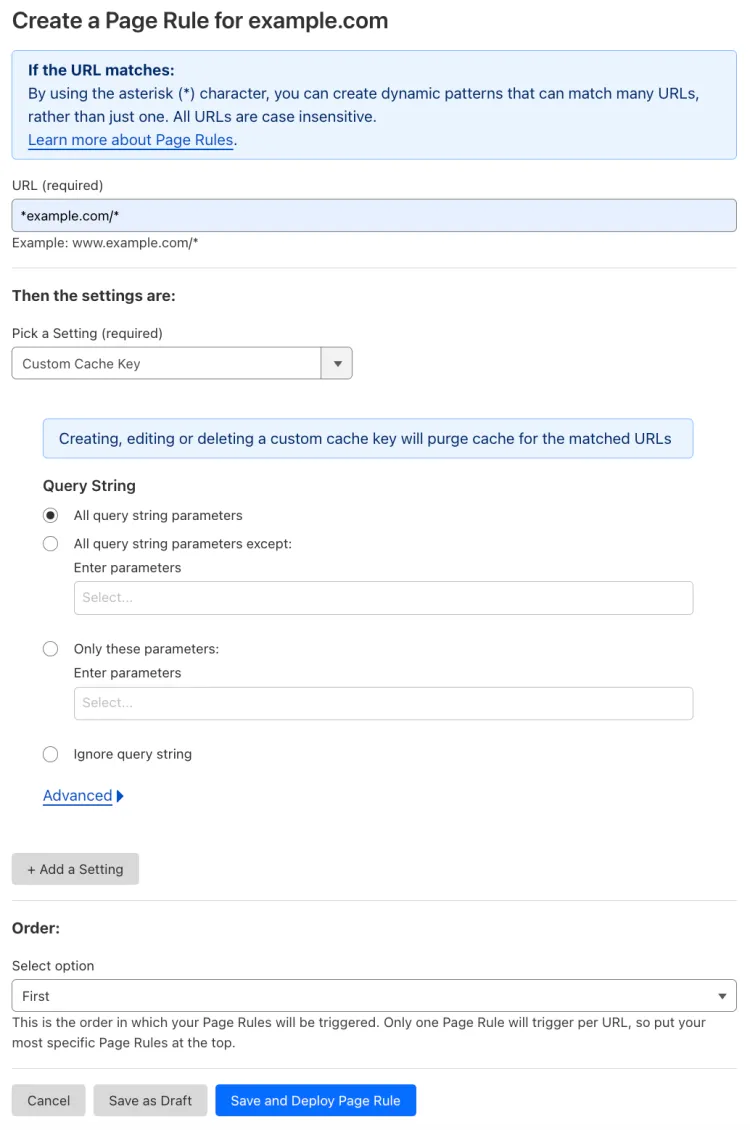Click the 'Save as Draft' button
This screenshot has width=750, height=1130.
point(150,1100)
